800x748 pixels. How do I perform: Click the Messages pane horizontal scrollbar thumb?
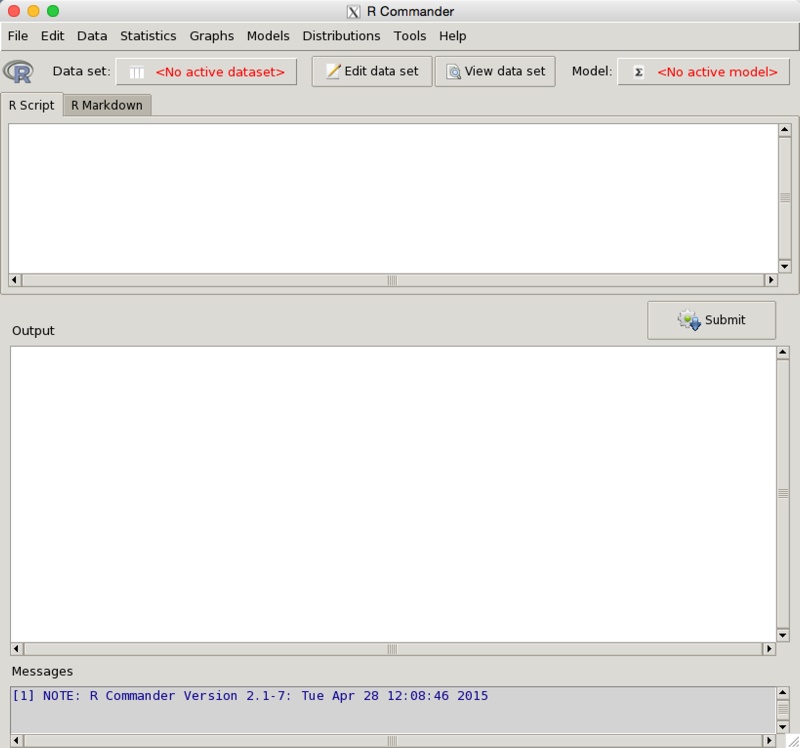click(x=392, y=740)
